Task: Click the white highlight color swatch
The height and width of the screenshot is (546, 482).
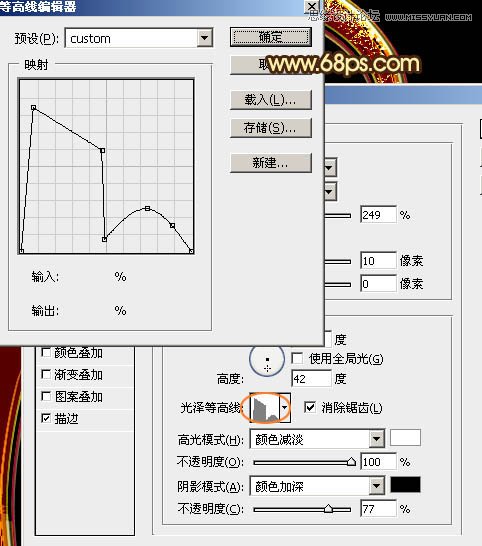Action: [x=405, y=438]
